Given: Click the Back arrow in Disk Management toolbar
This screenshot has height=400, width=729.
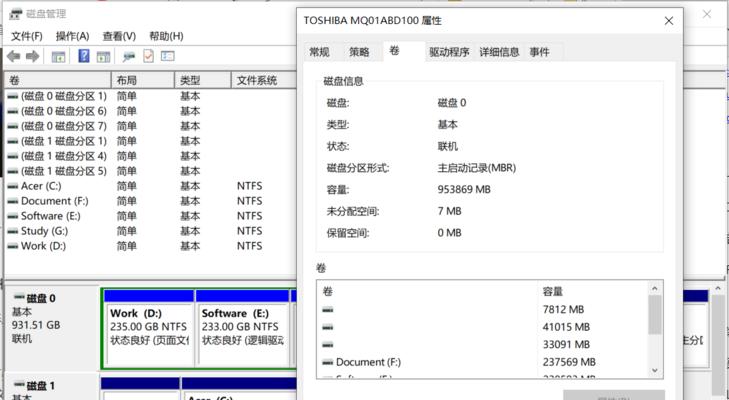Looking at the screenshot, I should coord(13,57).
